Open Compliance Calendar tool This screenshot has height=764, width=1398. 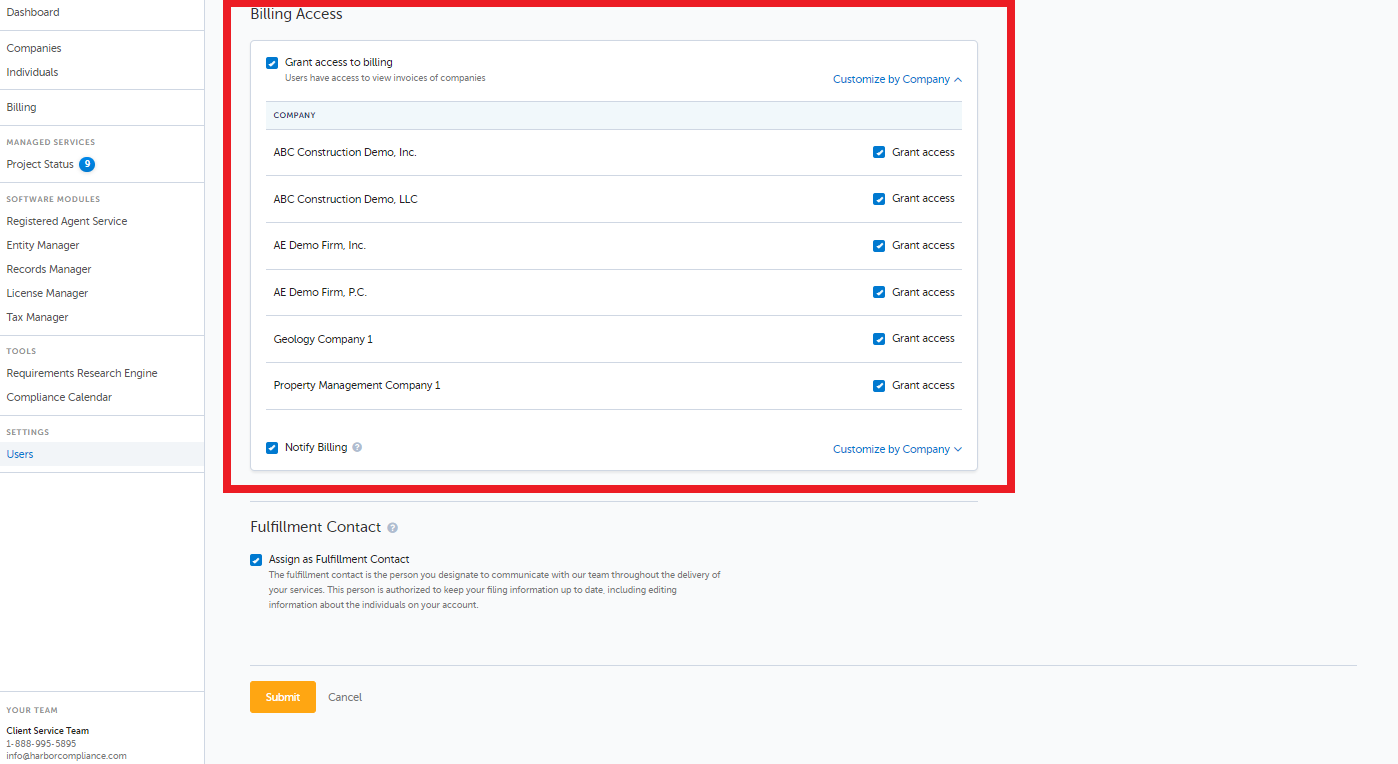pos(59,397)
